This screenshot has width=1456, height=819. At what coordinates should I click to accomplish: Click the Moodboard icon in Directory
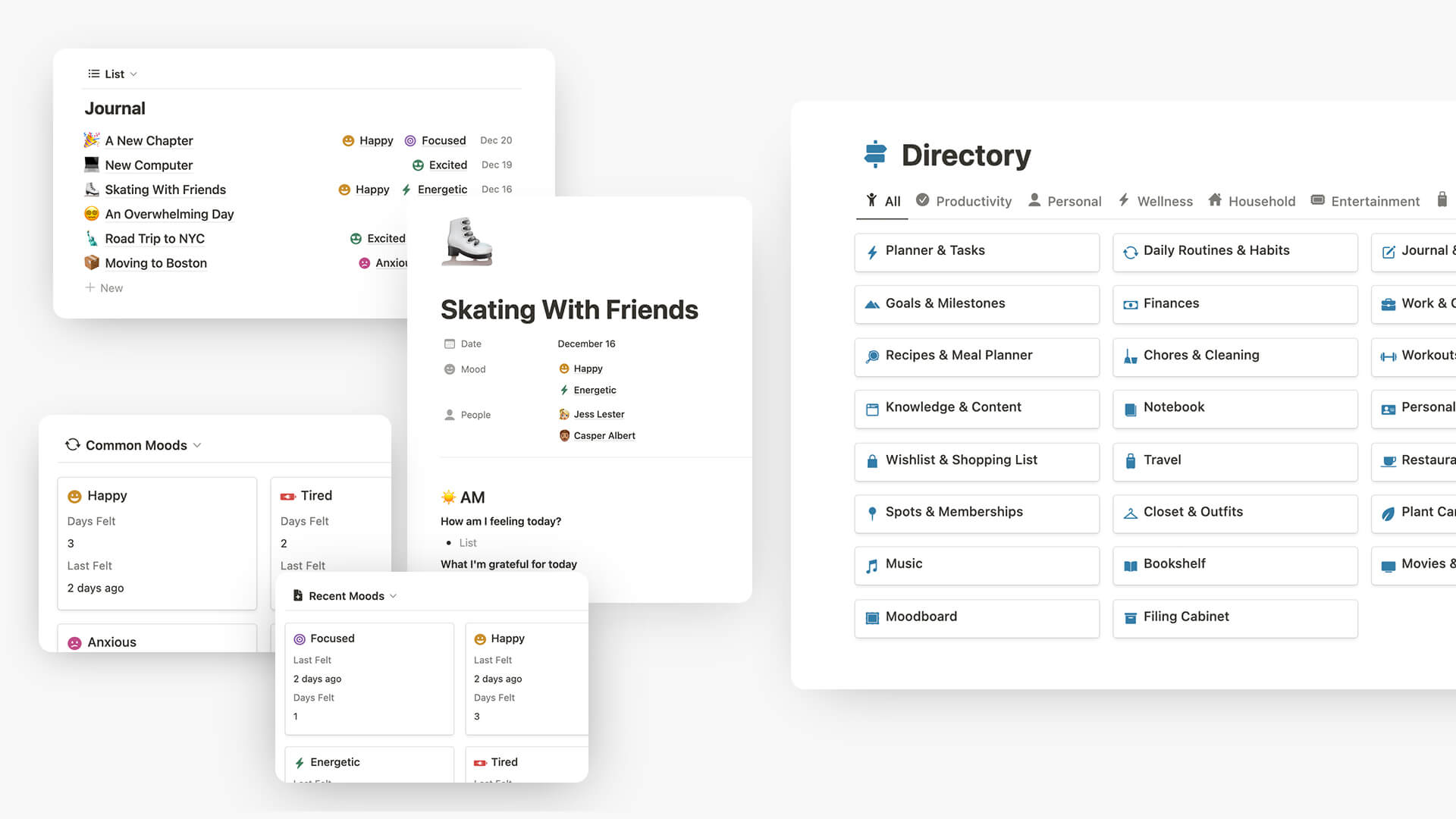tap(871, 616)
